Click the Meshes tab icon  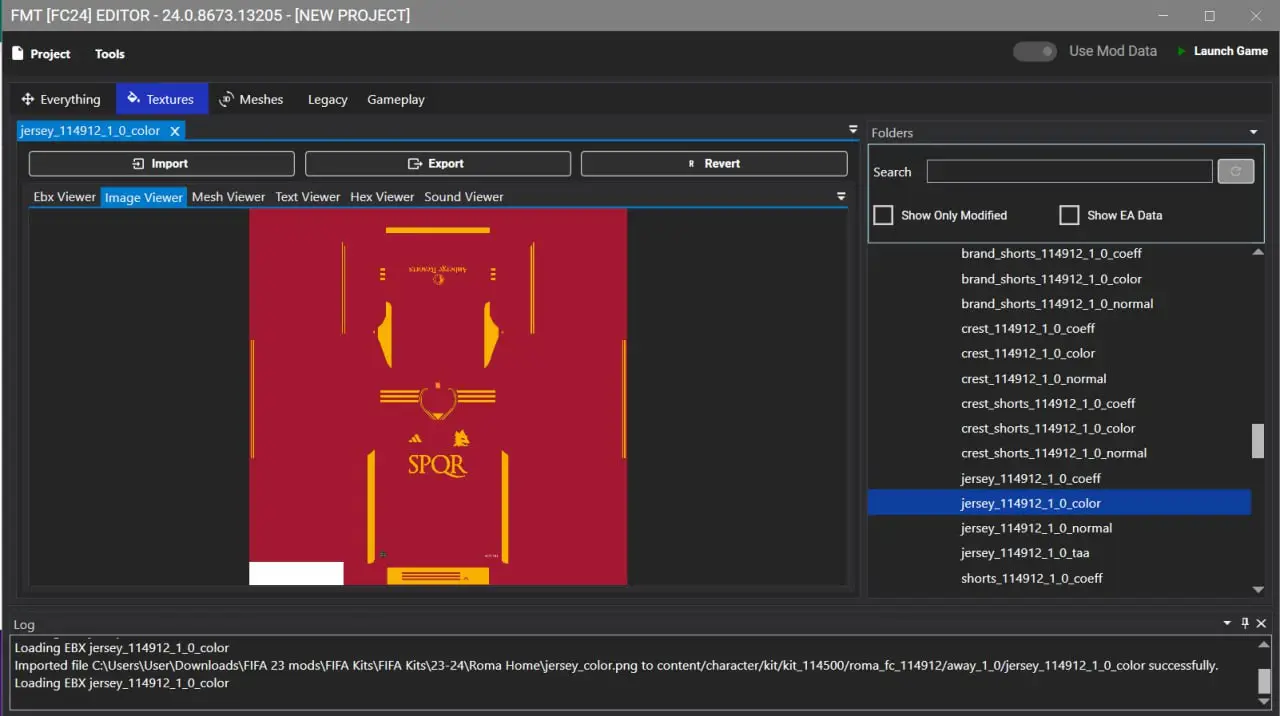pos(226,99)
